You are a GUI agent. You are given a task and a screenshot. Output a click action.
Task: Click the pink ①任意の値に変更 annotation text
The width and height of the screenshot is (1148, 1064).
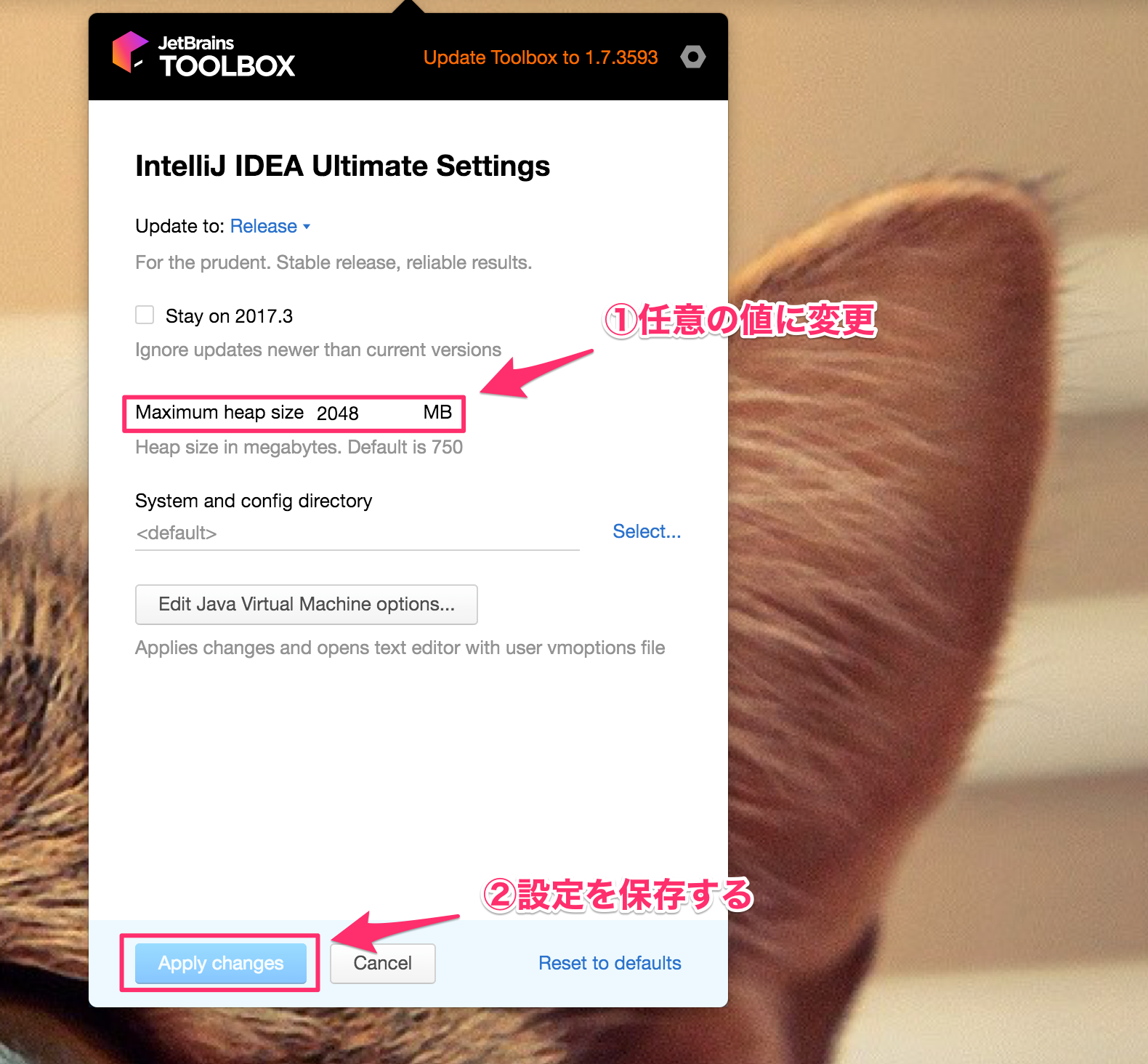pos(740,321)
